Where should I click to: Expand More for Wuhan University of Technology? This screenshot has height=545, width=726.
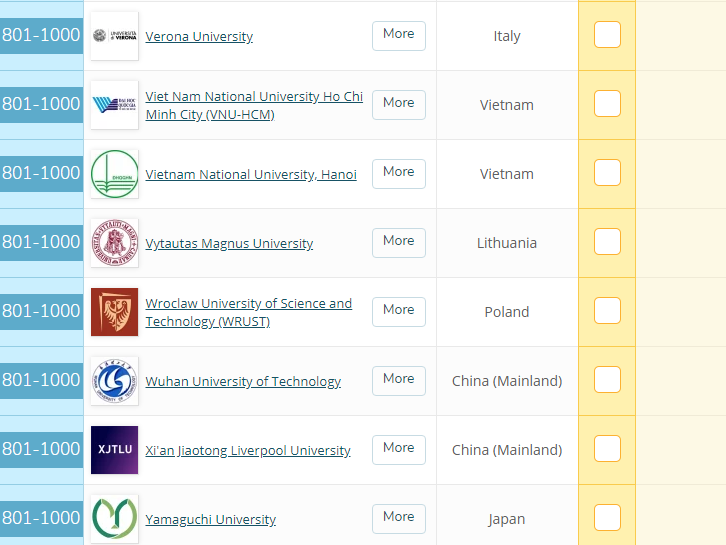[398, 380]
